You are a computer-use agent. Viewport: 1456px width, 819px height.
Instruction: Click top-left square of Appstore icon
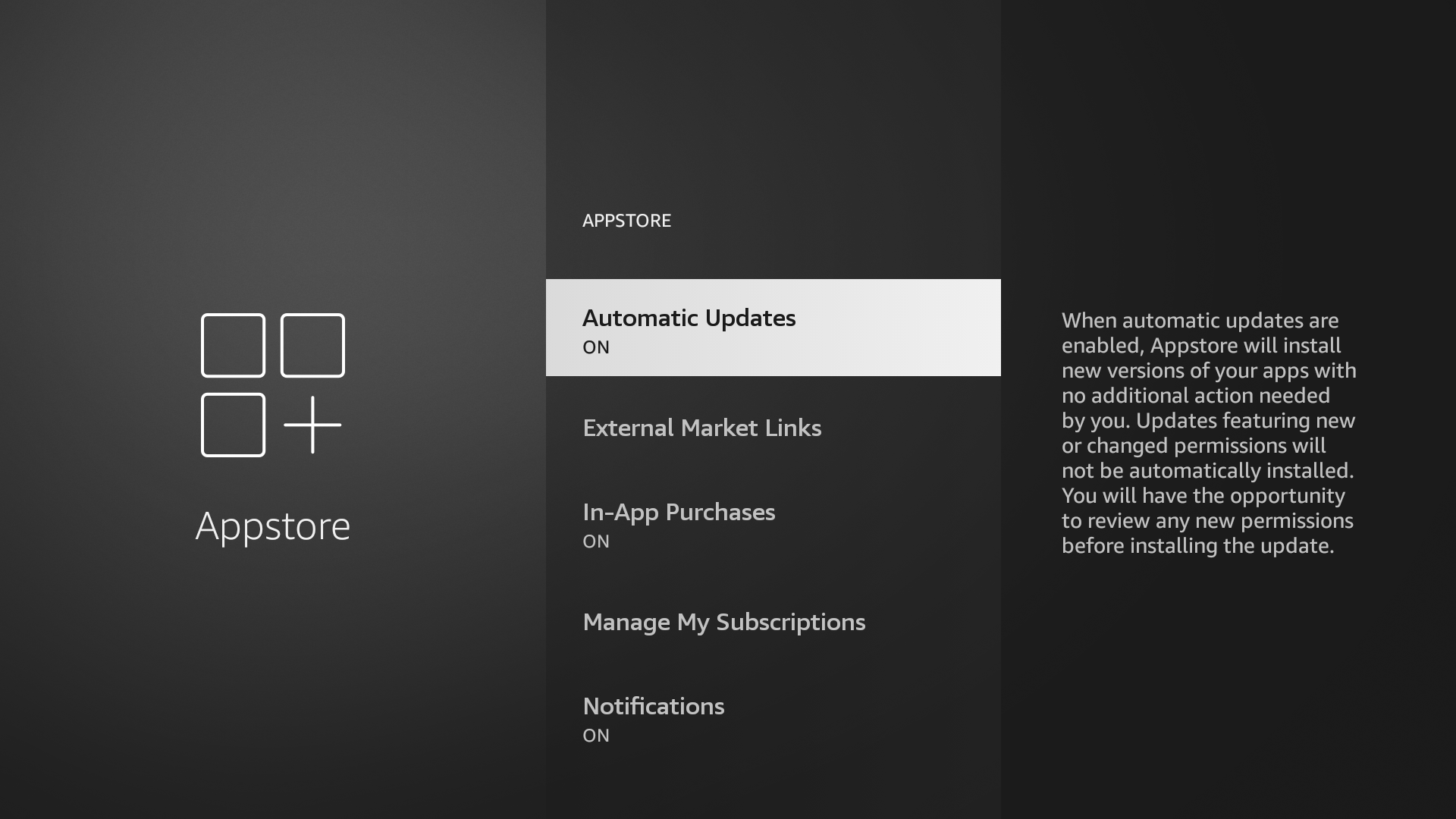click(233, 345)
